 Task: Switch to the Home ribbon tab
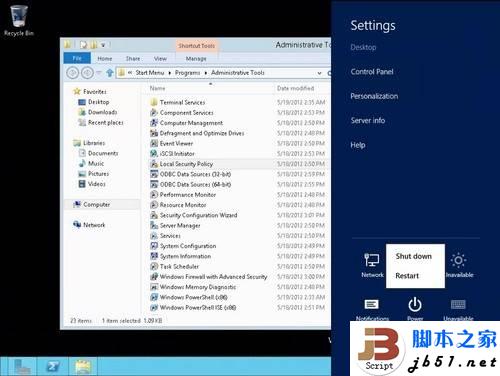point(105,59)
